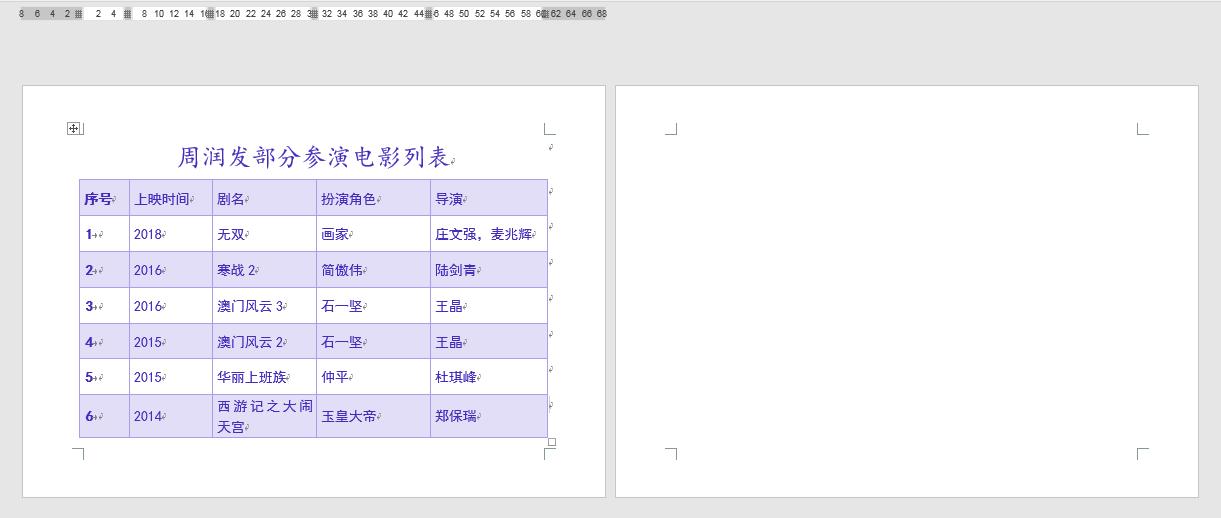This screenshot has width=1221, height=518.
Task: Click the 画家 cell
Action: point(373,234)
